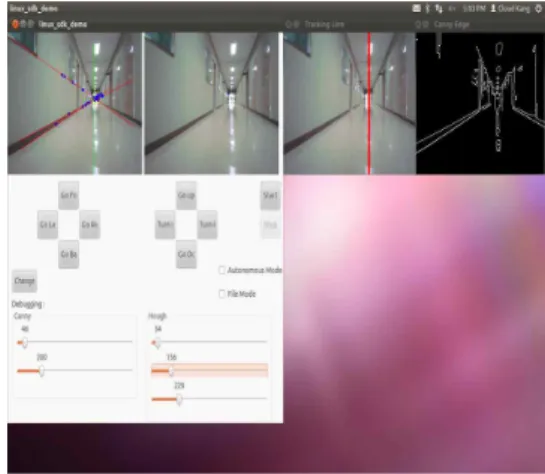The width and height of the screenshot is (545, 474).
Task: Open the sound volume indicator
Action: click(452, 8)
